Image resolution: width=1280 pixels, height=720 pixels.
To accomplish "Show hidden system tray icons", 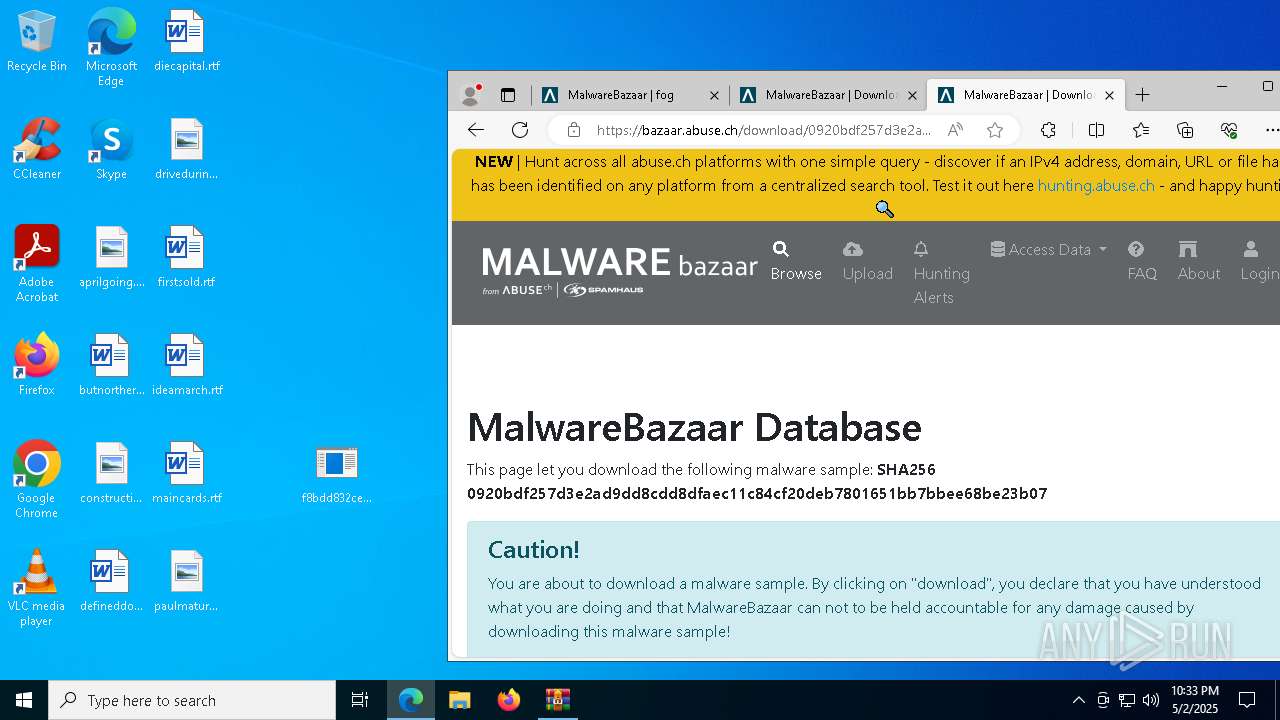I will tap(1078, 700).
